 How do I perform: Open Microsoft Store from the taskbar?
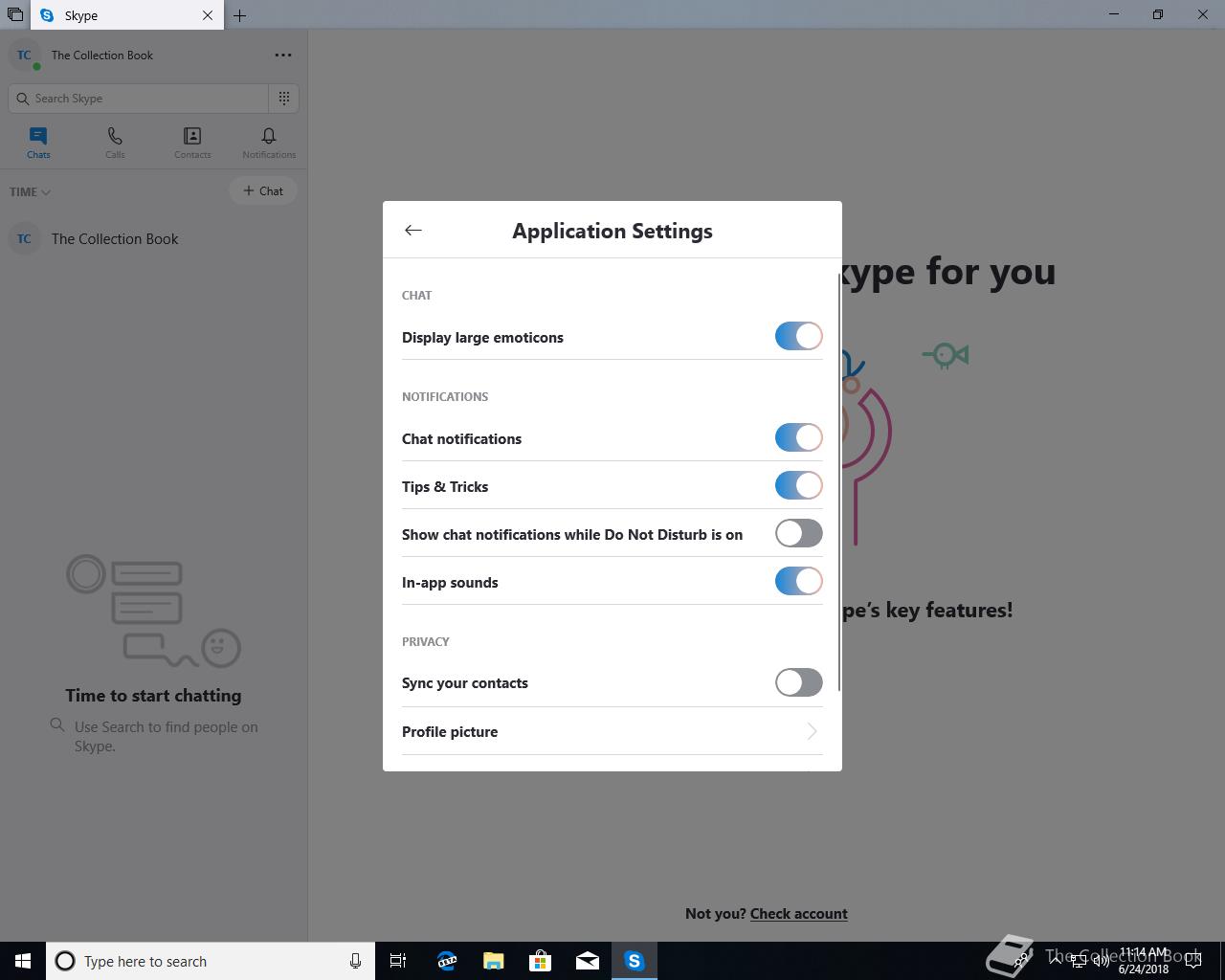(541, 961)
